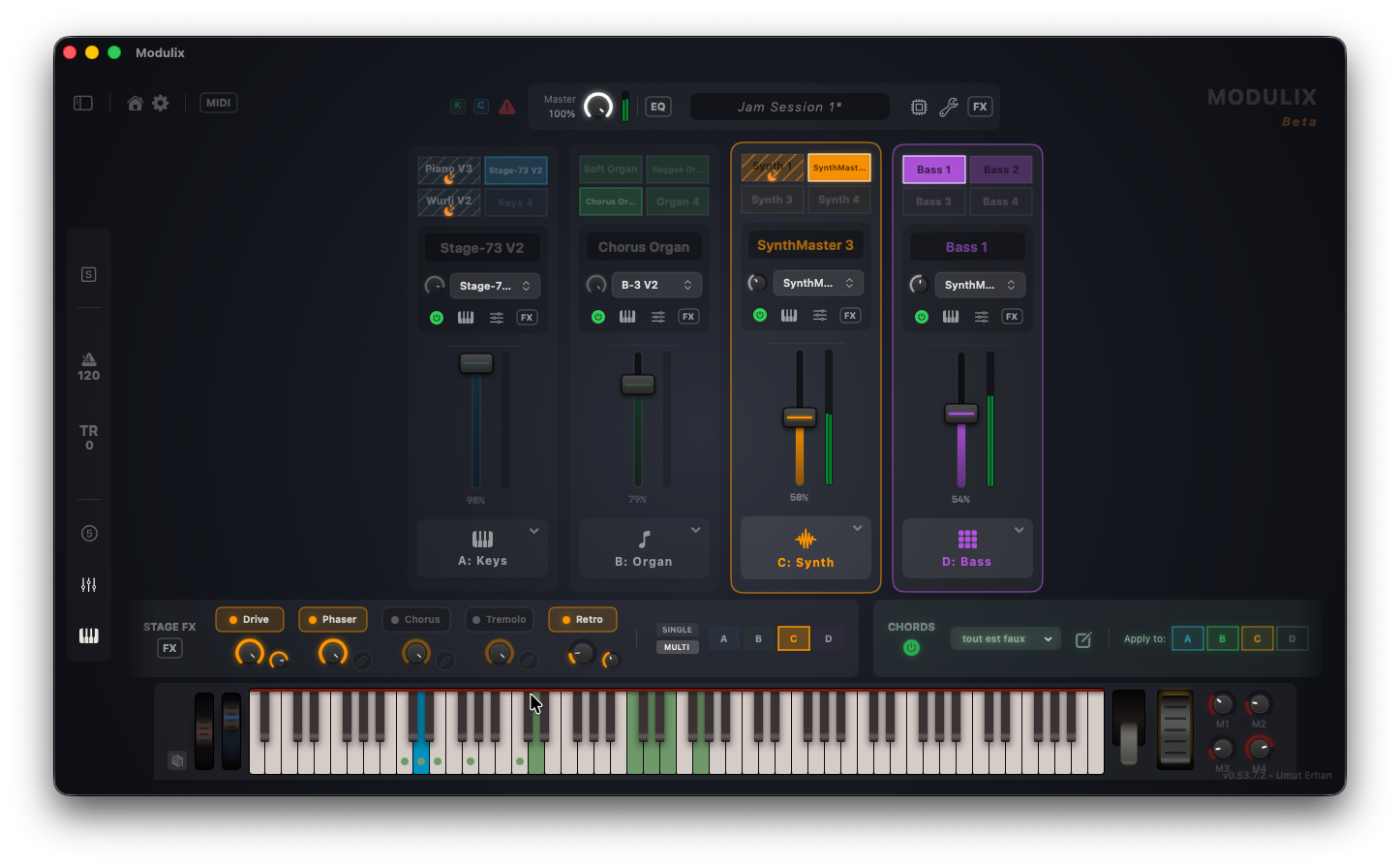
Task: Click the keyboard lock icon near piano
Action: (x=177, y=760)
